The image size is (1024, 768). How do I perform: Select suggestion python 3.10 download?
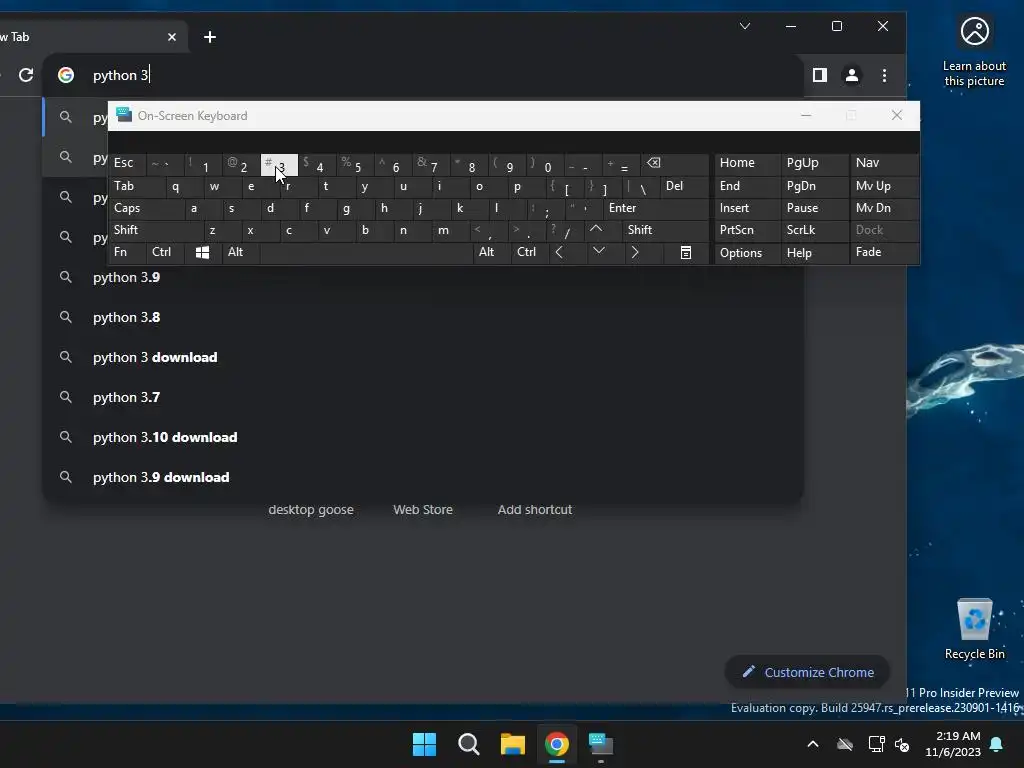[x=423, y=438]
